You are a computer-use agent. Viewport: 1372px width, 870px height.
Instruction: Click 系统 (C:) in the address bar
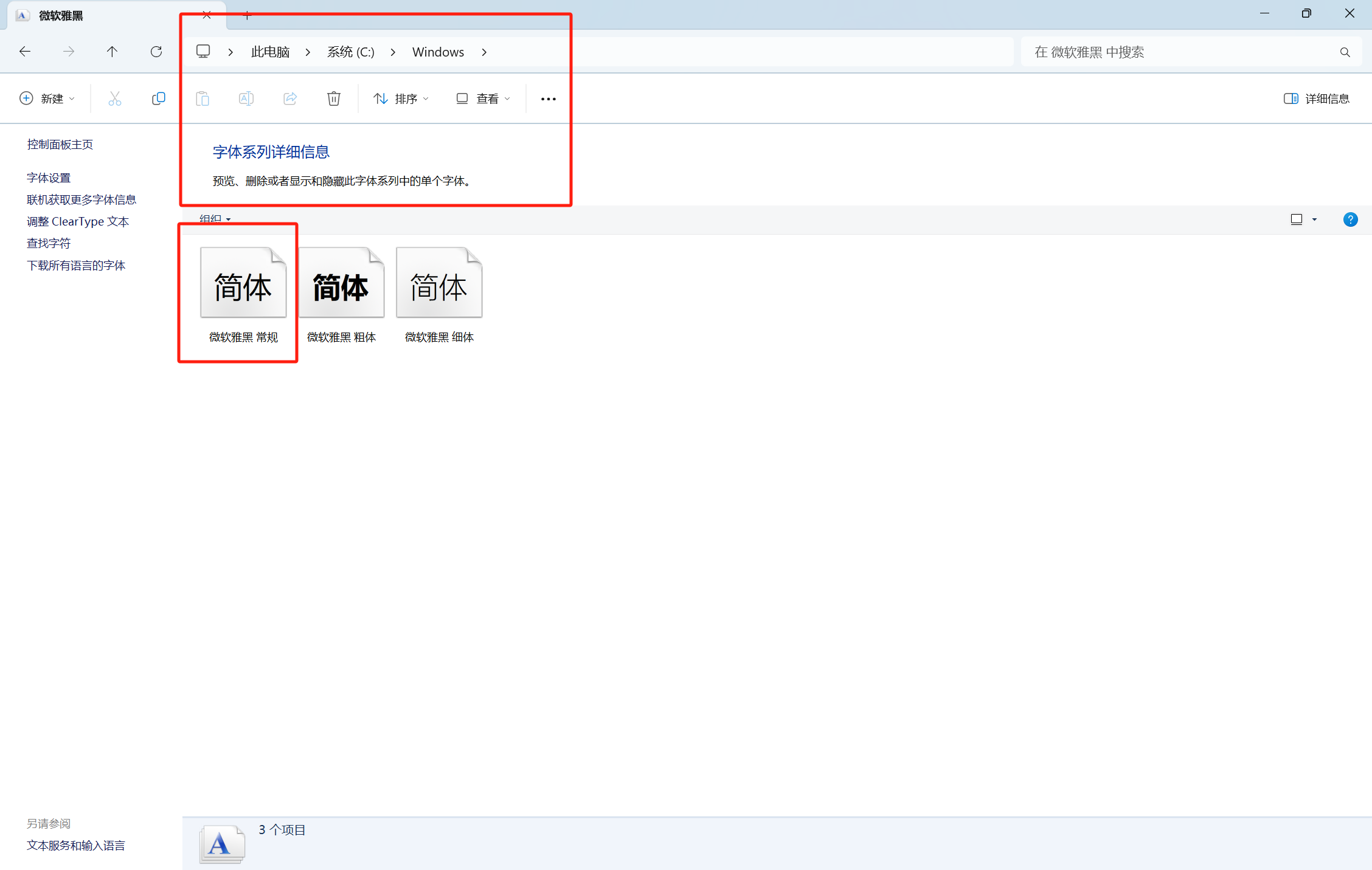pyautogui.click(x=351, y=52)
